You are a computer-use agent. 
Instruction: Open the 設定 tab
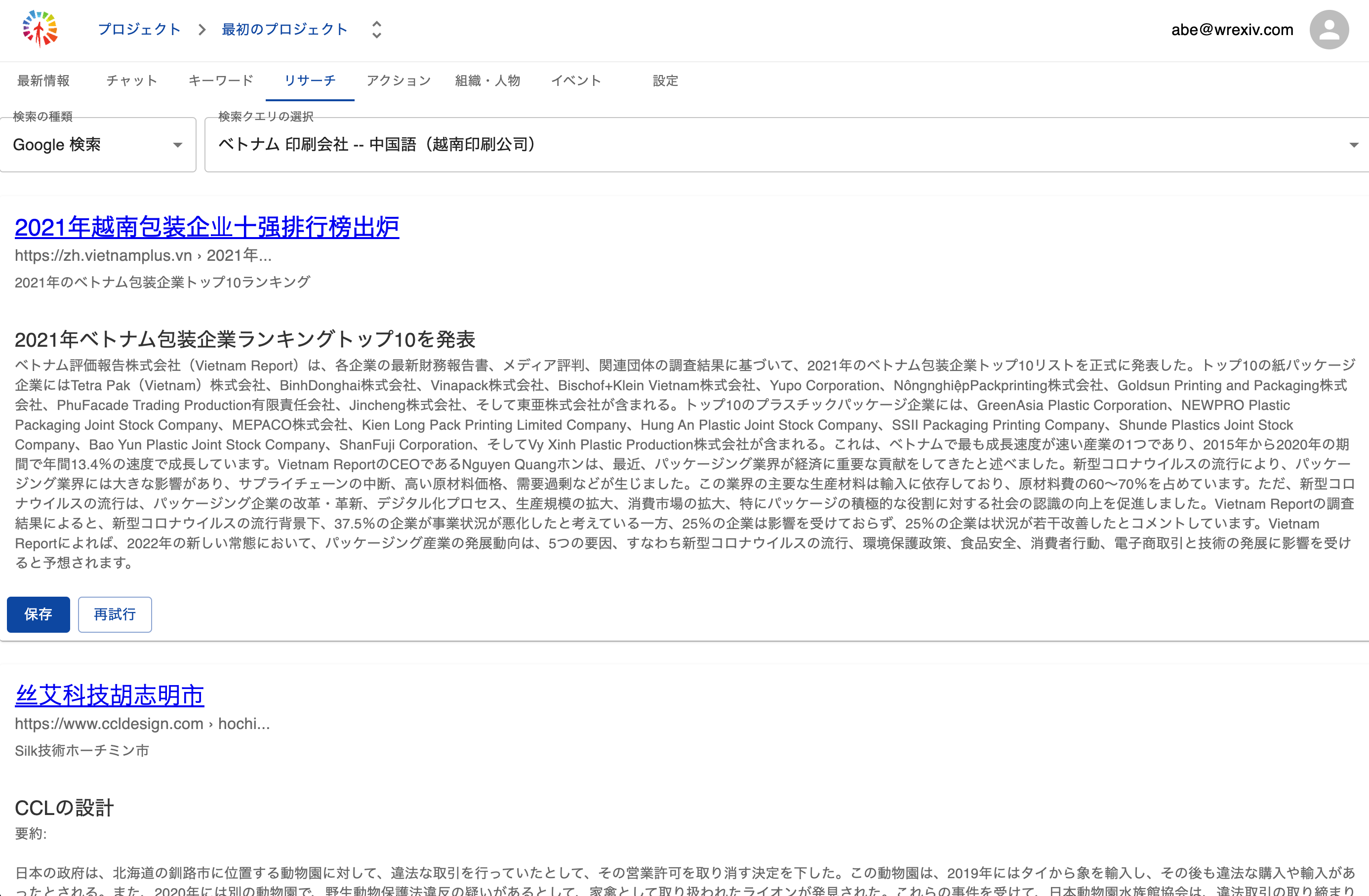coord(666,81)
